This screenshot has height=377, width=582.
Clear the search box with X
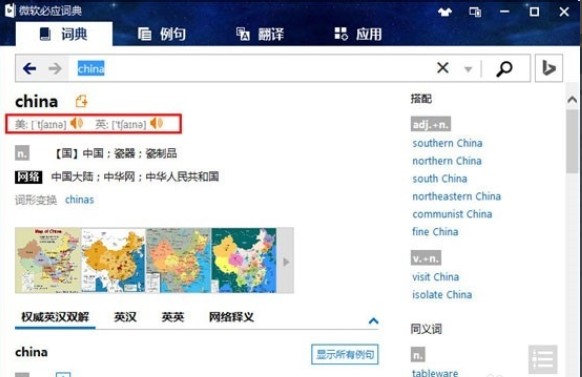click(443, 68)
